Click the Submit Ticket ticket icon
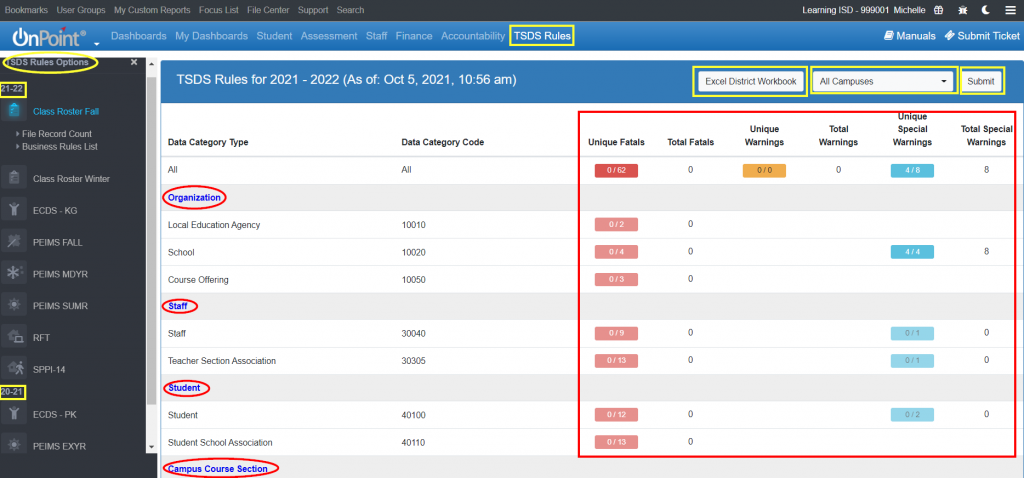This screenshot has width=1024, height=478. pos(949,36)
